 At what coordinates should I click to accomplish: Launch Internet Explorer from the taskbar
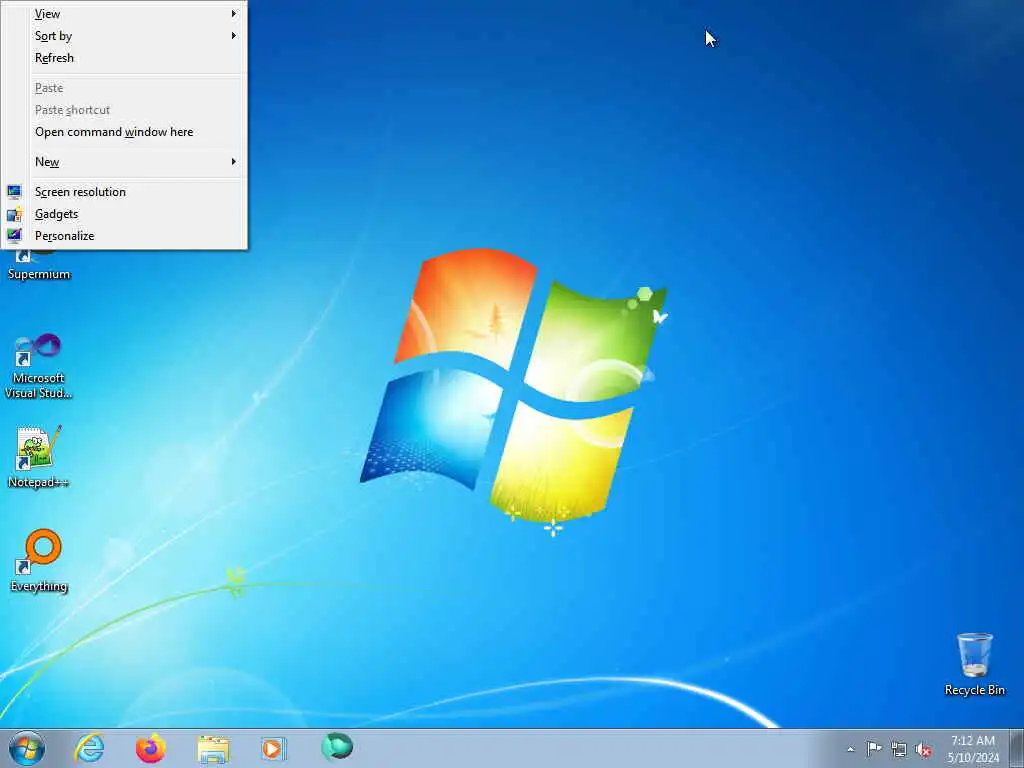tap(89, 748)
